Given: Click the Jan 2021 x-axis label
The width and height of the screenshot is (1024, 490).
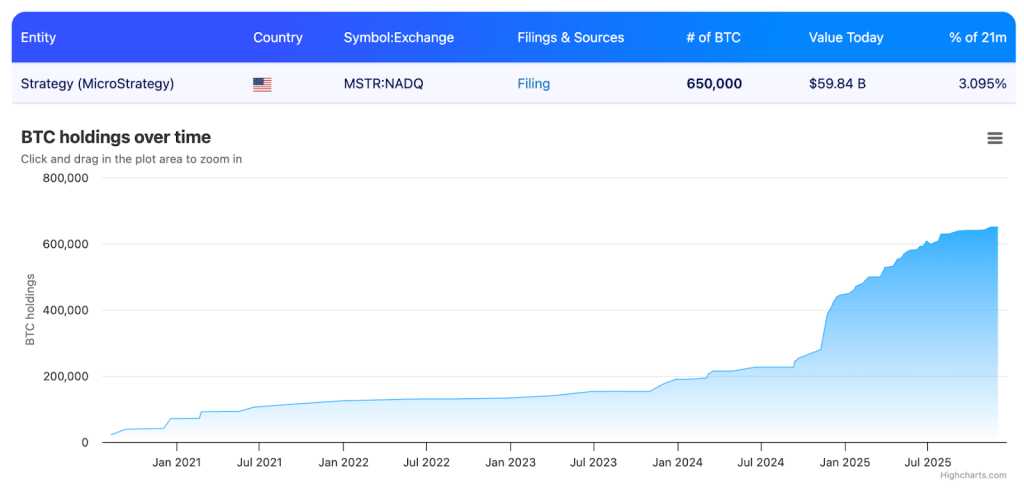Looking at the screenshot, I should click(176, 462).
